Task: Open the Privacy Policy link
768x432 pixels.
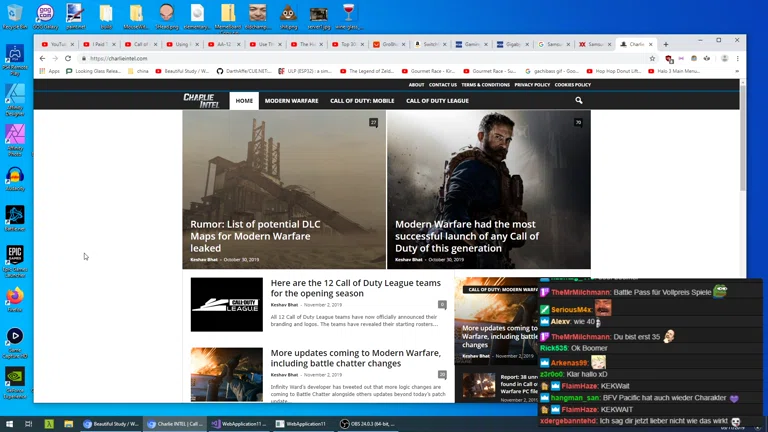Action: click(x=532, y=85)
